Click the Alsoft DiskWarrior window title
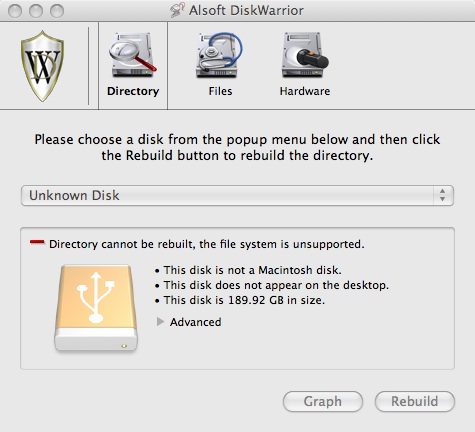 (x=246, y=10)
